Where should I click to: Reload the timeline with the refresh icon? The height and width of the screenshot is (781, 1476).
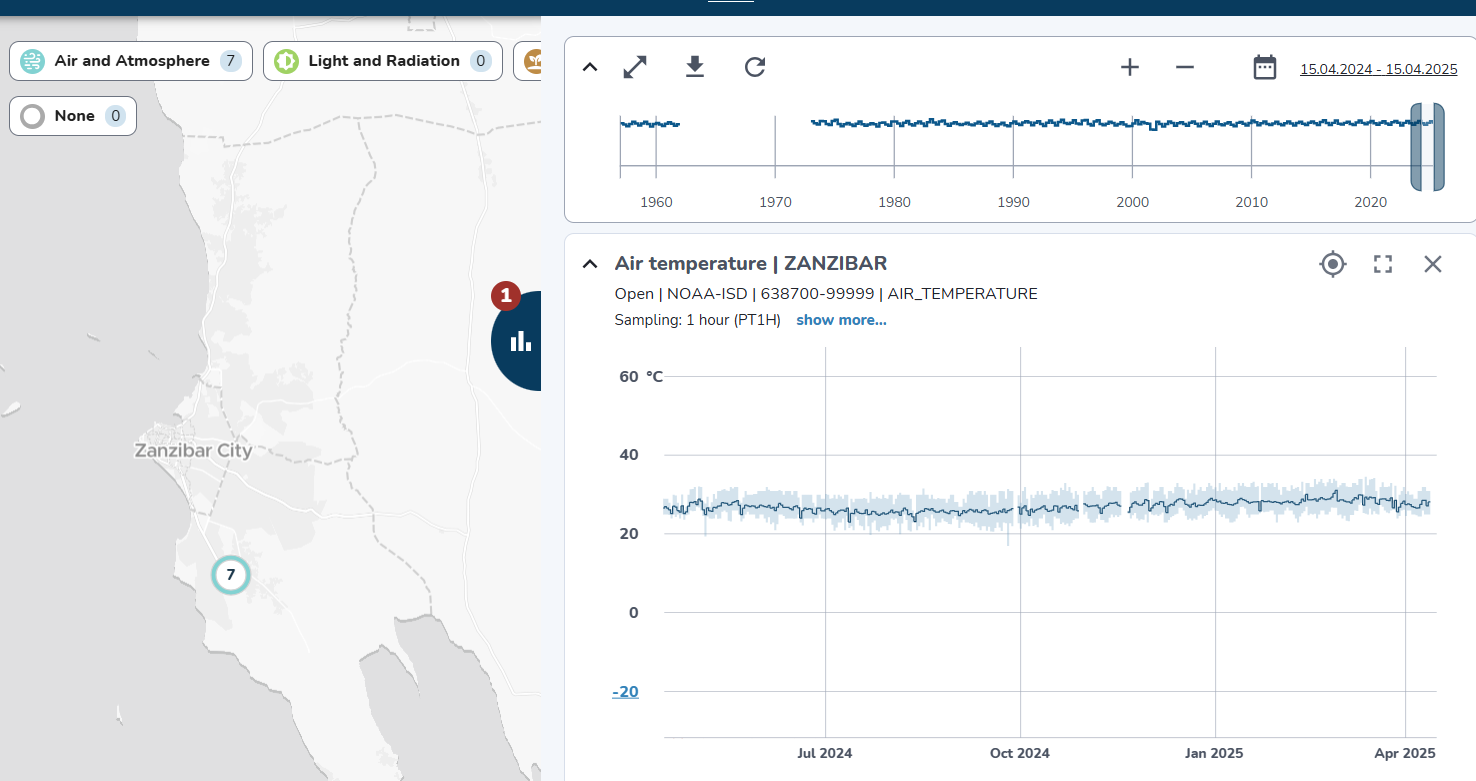(755, 67)
